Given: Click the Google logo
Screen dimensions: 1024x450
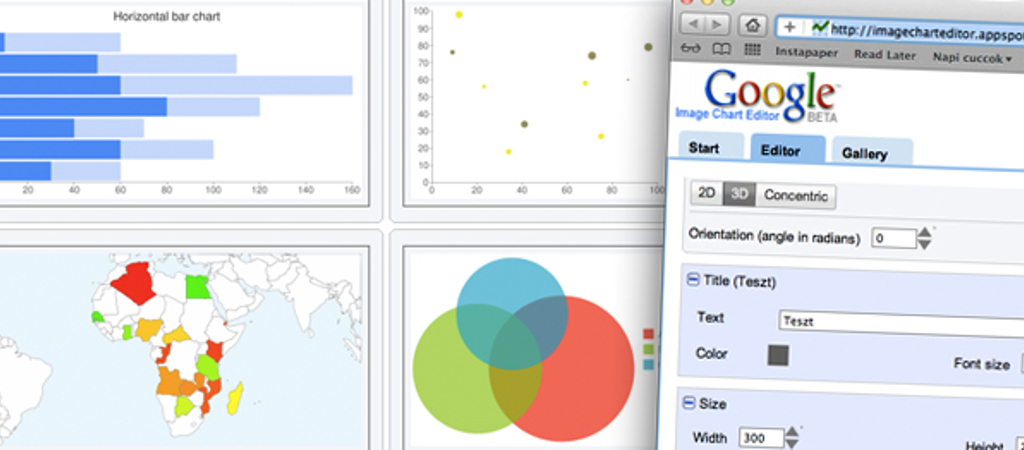Looking at the screenshot, I should click(771, 95).
